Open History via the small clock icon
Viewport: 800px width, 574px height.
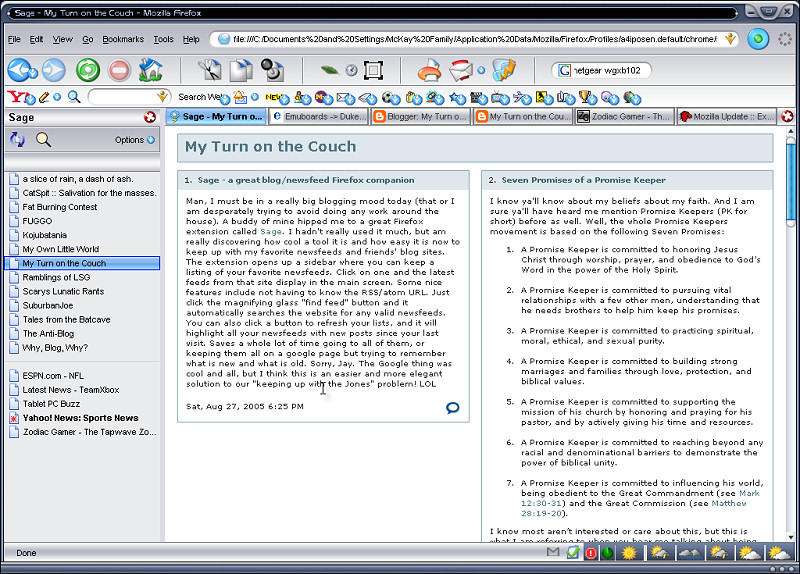coord(352,70)
